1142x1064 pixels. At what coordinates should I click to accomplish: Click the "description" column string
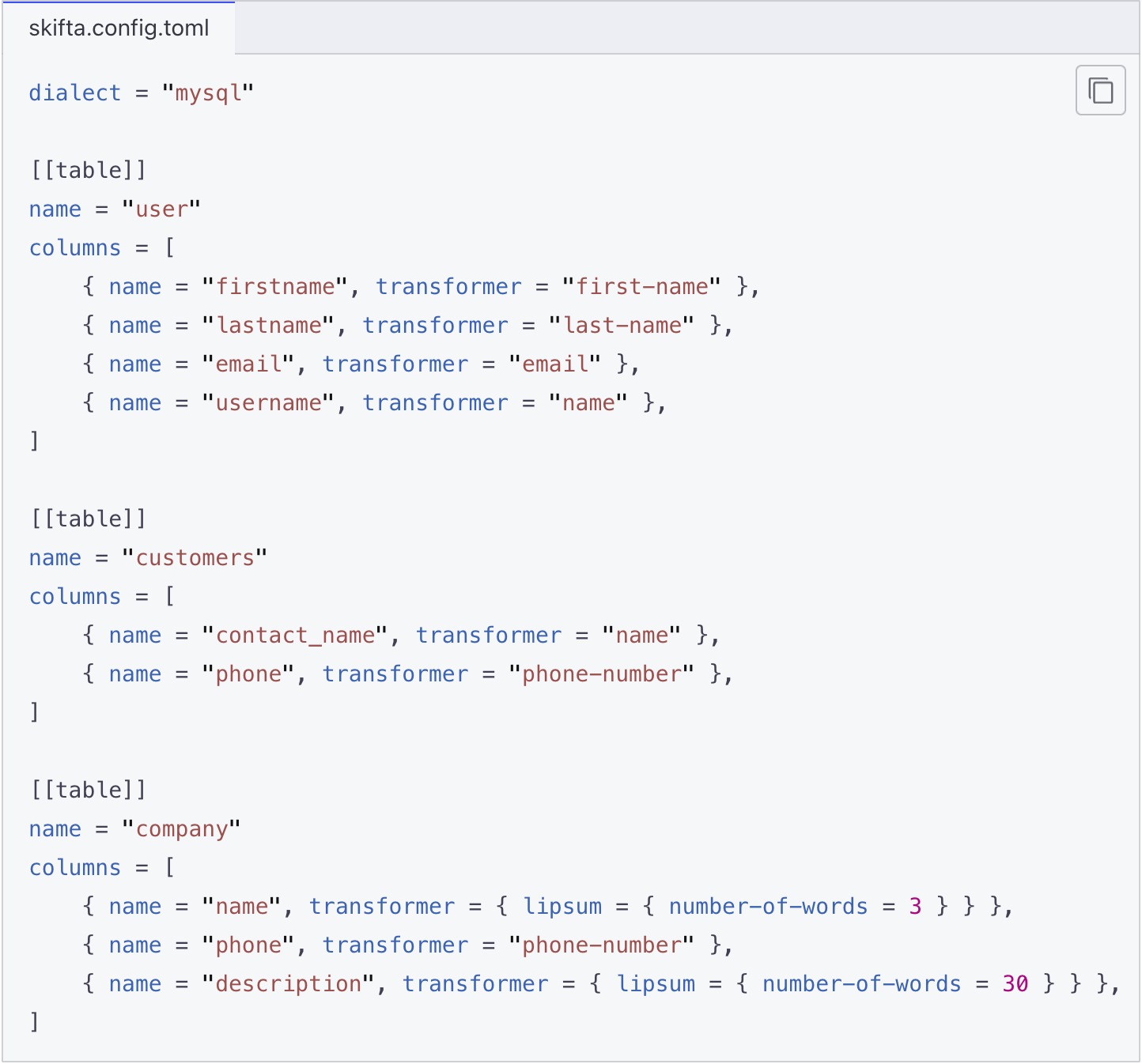click(288, 984)
